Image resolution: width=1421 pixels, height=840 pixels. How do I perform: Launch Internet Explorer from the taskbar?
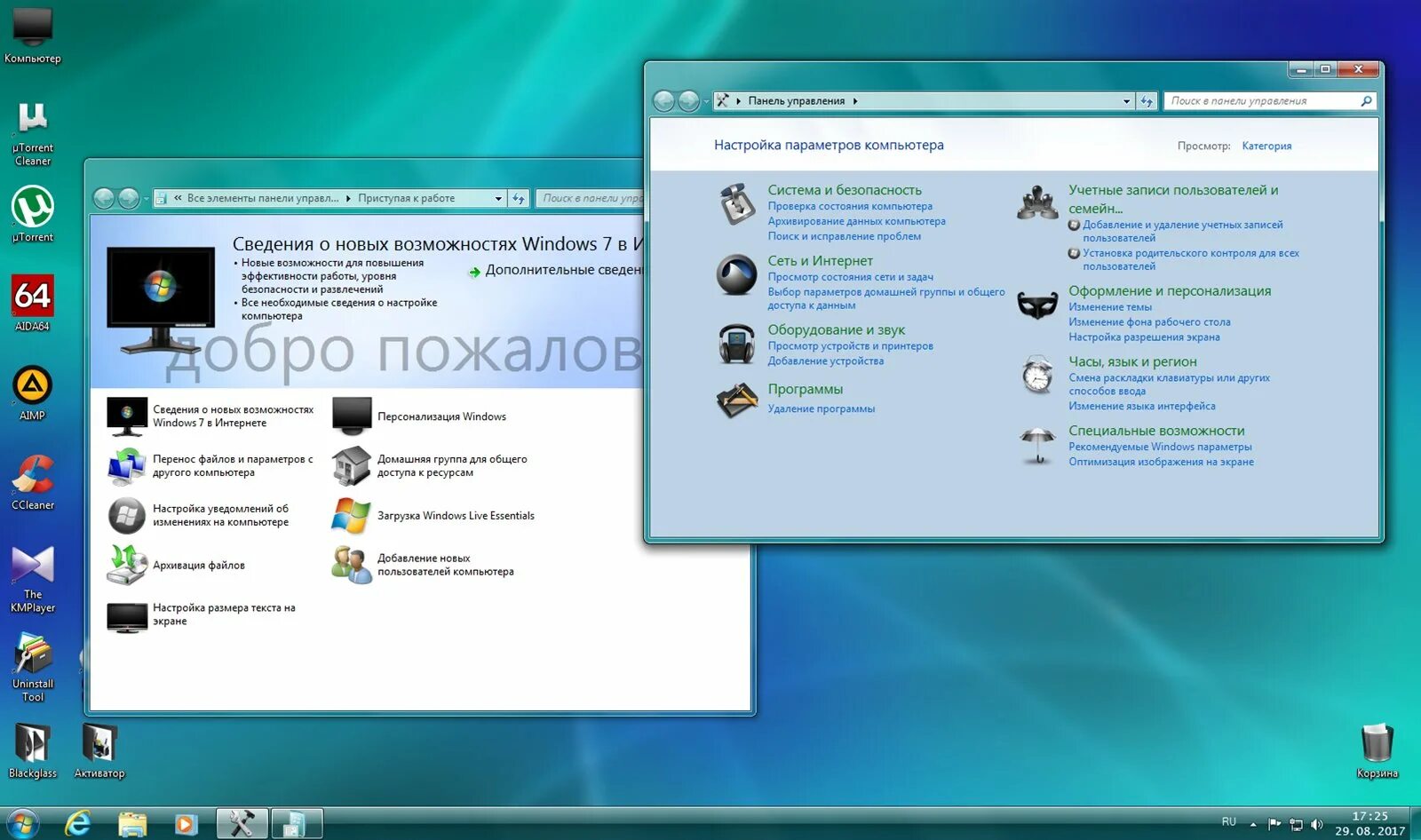click(x=78, y=824)
